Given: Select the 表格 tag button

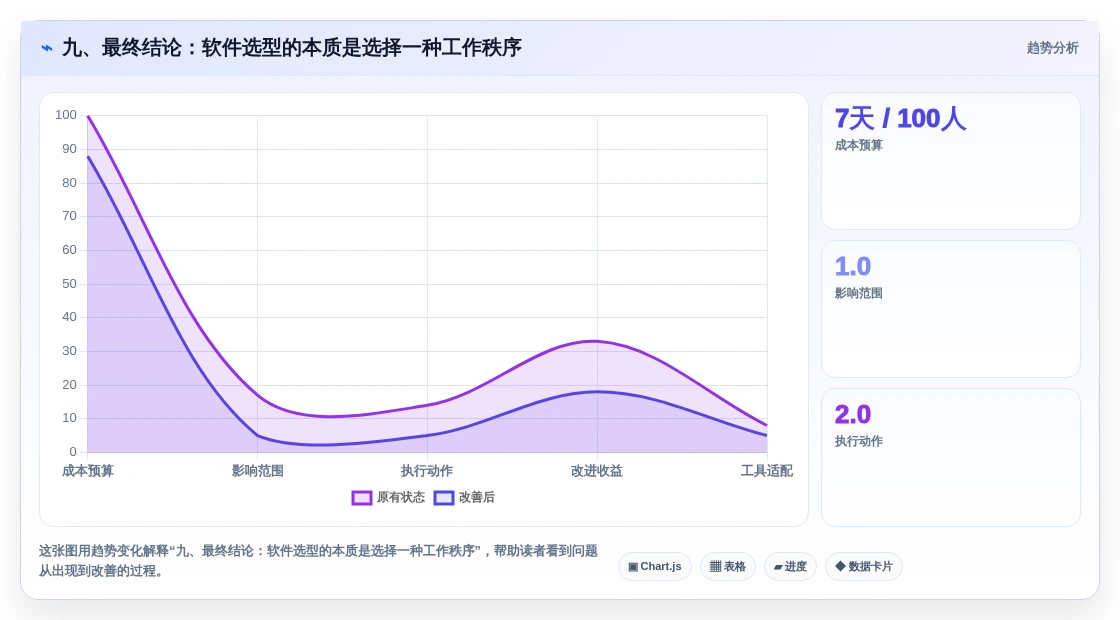Looking at the screenshot, I should [727, 566].
